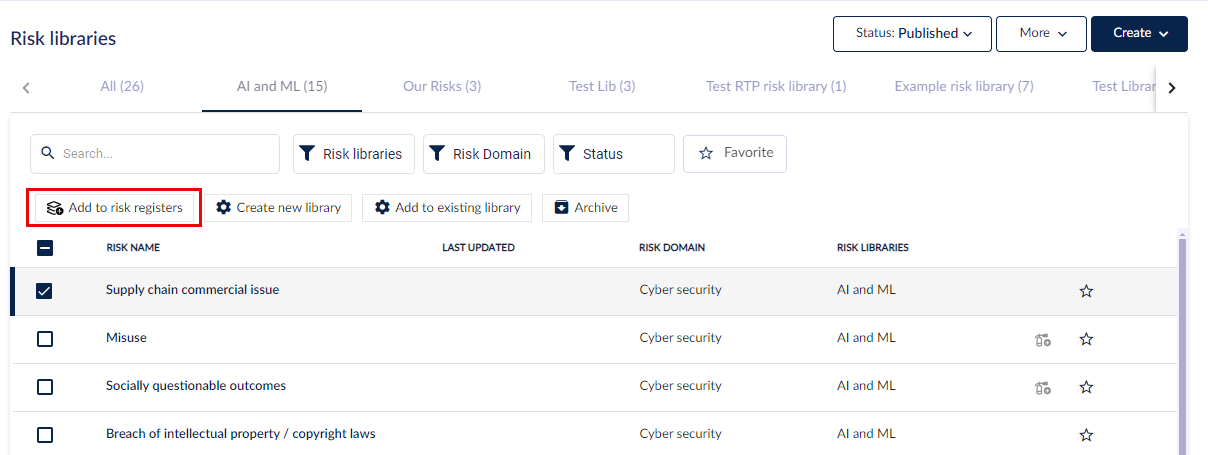Toggle the Favorite filter button
The width and height of the screenshot is (1208, 455).
point(735,153)
